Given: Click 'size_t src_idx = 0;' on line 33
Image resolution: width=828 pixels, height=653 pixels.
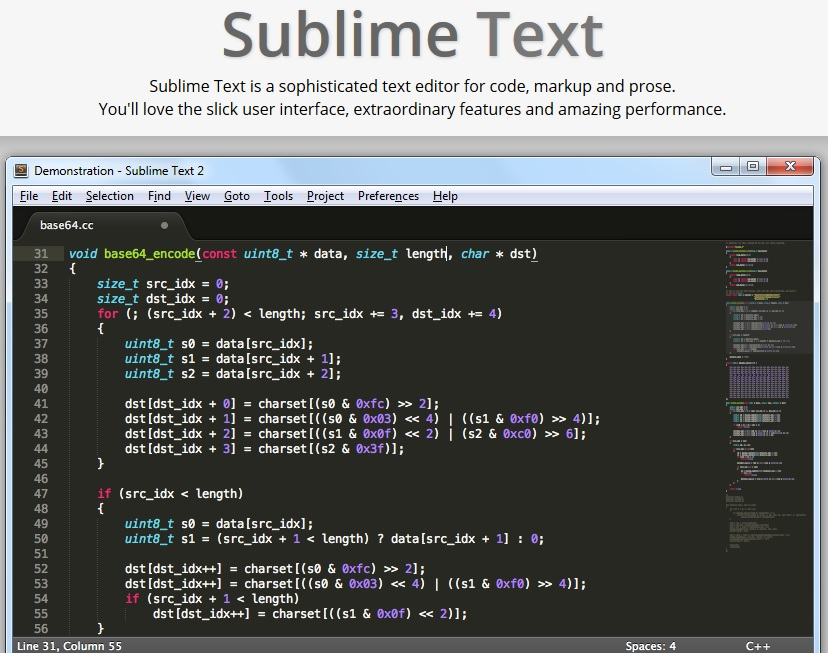Looking at the screenshot, I should coord(163,284).
